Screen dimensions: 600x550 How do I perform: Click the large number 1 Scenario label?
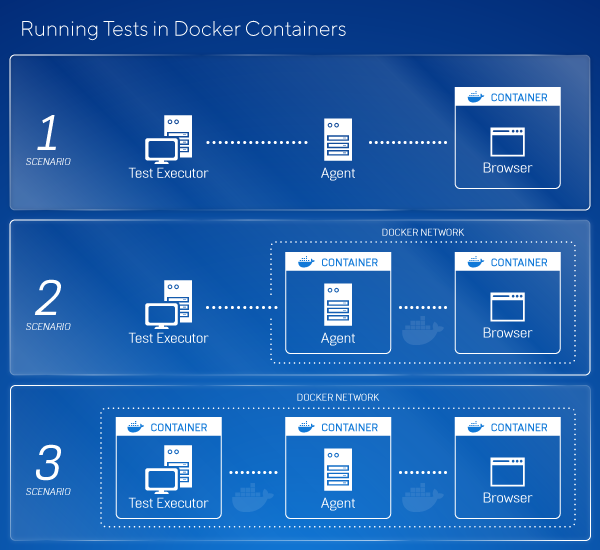[x=48, y=132]
